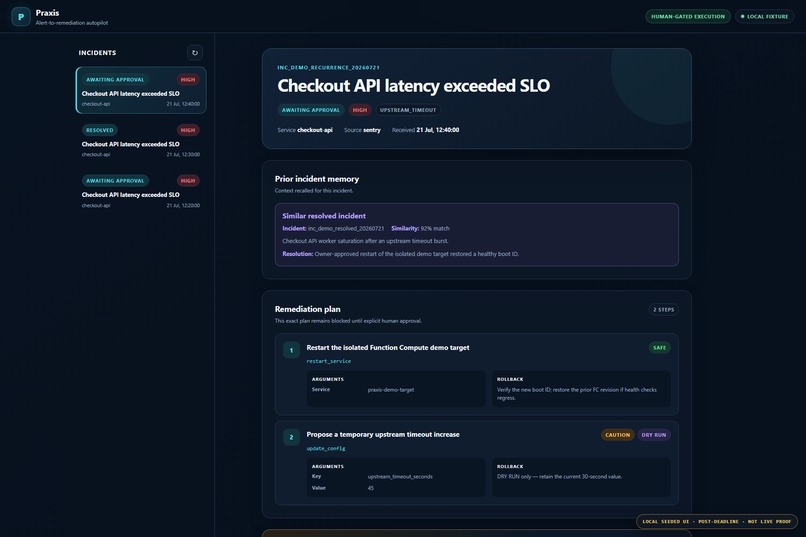
Task: Click the Similar resolved incident title
Action: pos(324,216)
